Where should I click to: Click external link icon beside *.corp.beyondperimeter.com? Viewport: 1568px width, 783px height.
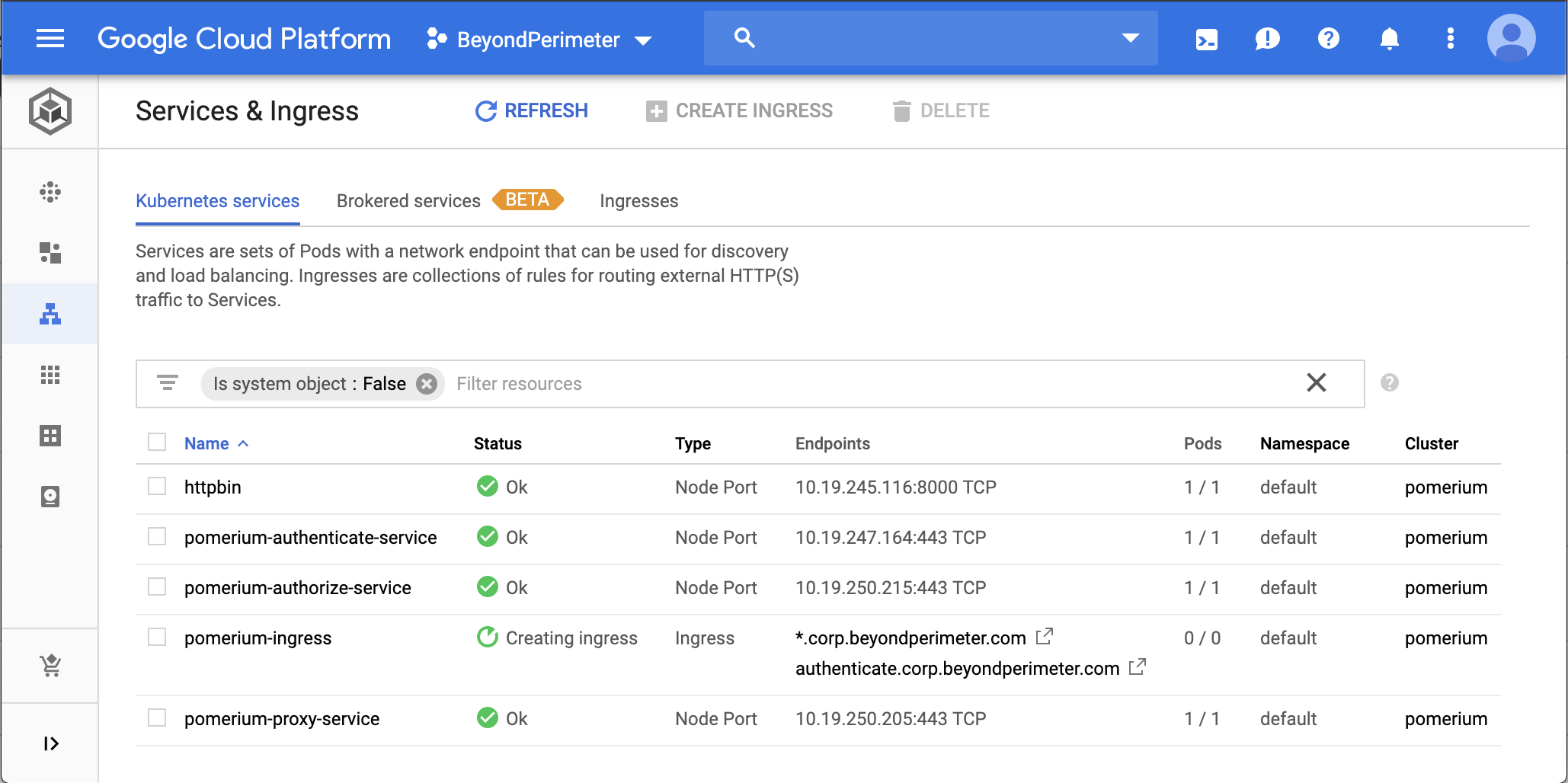point(1045,636)
